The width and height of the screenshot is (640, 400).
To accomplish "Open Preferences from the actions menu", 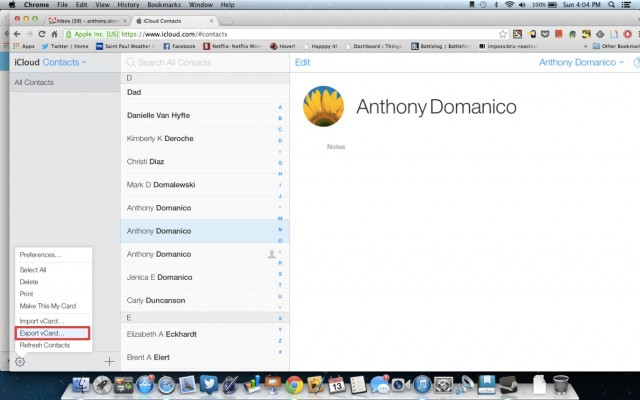I will (40, 255).
